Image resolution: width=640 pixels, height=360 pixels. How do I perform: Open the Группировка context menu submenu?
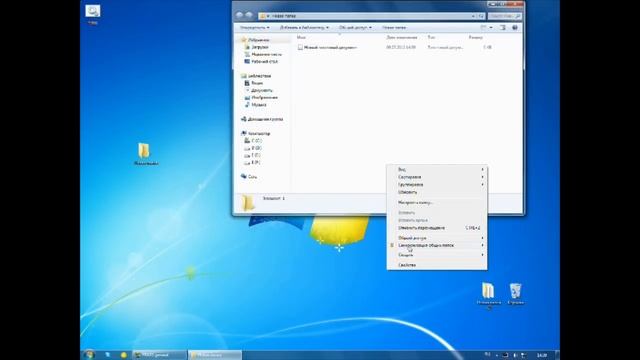[437, 184]
